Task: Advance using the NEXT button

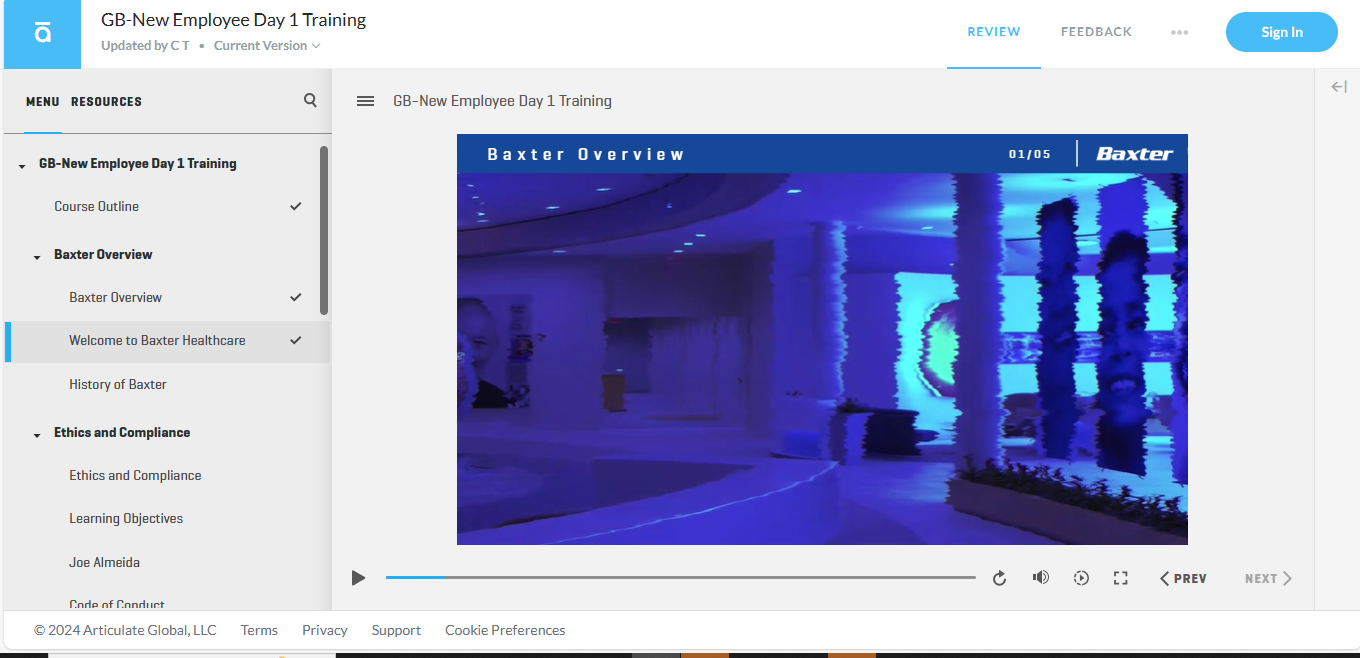Action: click(x=1268, y=578)
